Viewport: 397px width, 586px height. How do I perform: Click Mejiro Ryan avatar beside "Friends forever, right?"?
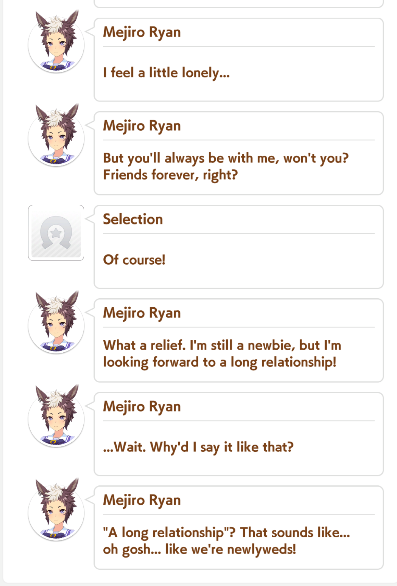pyautogui.click(x=56, y=135)
